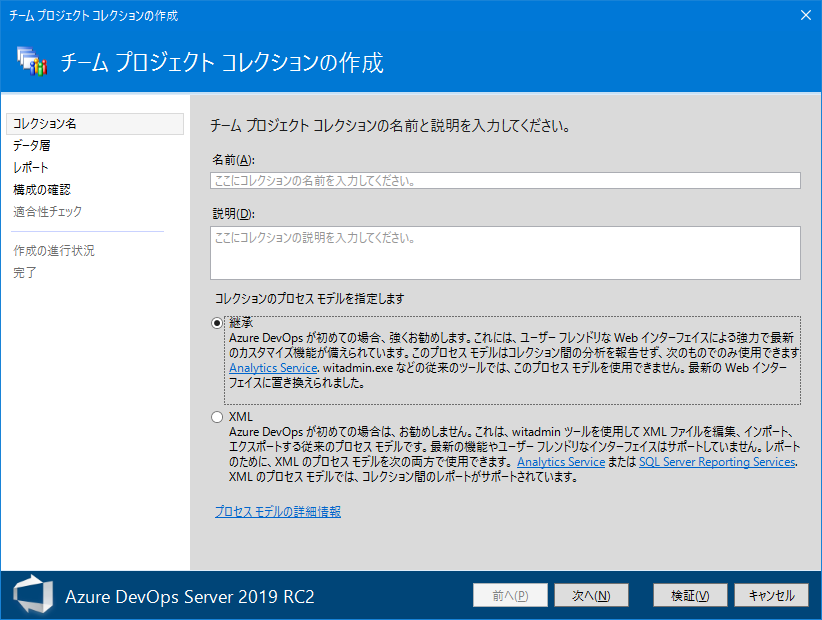Select the 完了 step in sidebar
Image resolution: width=822 pixels, height=620 pixels.
(x=25, y=273)
